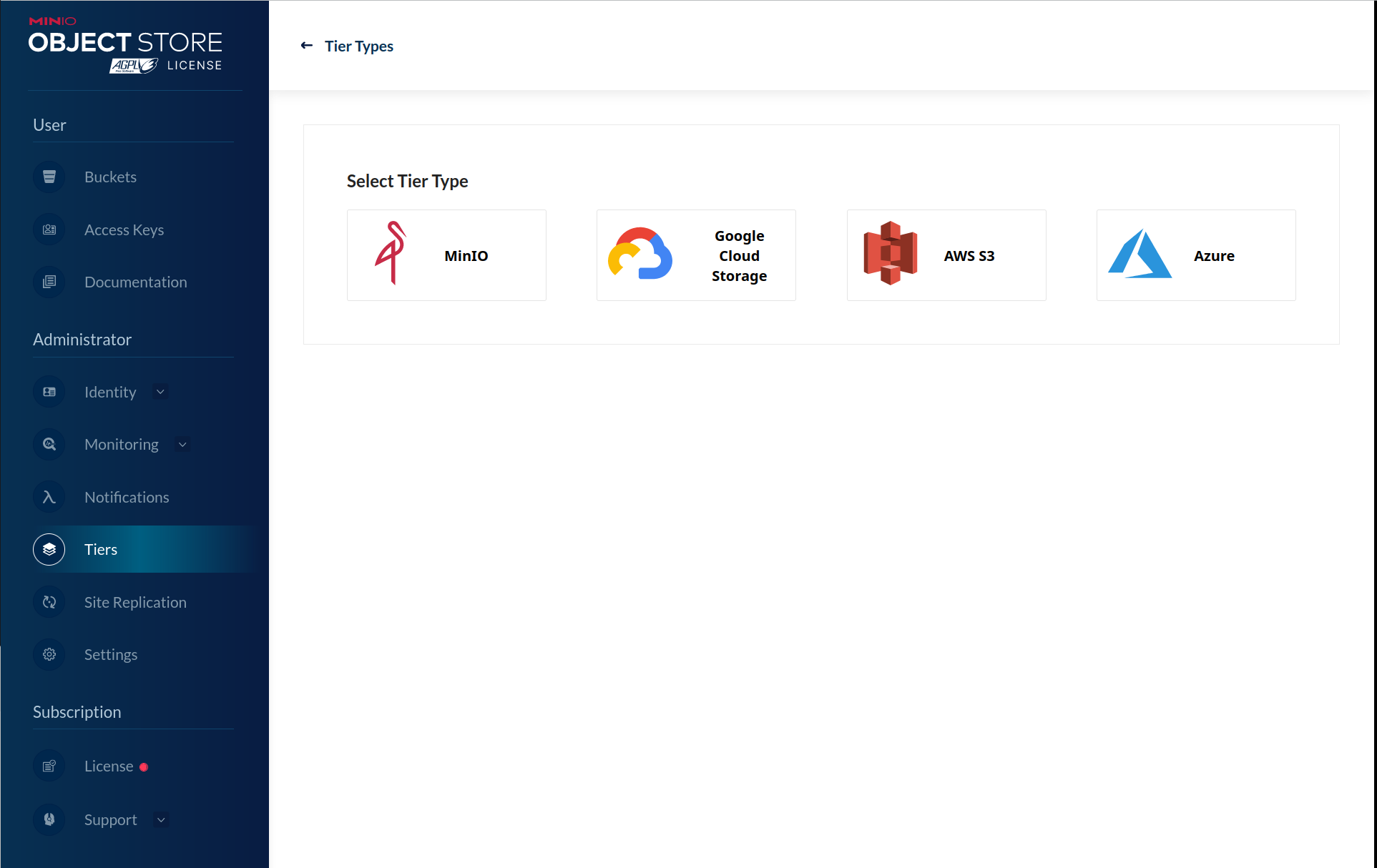Click the Notifications lambda icon
The height and width of the screenshot is (868, 1377).
pyautogui.click(x=49, y=497)
